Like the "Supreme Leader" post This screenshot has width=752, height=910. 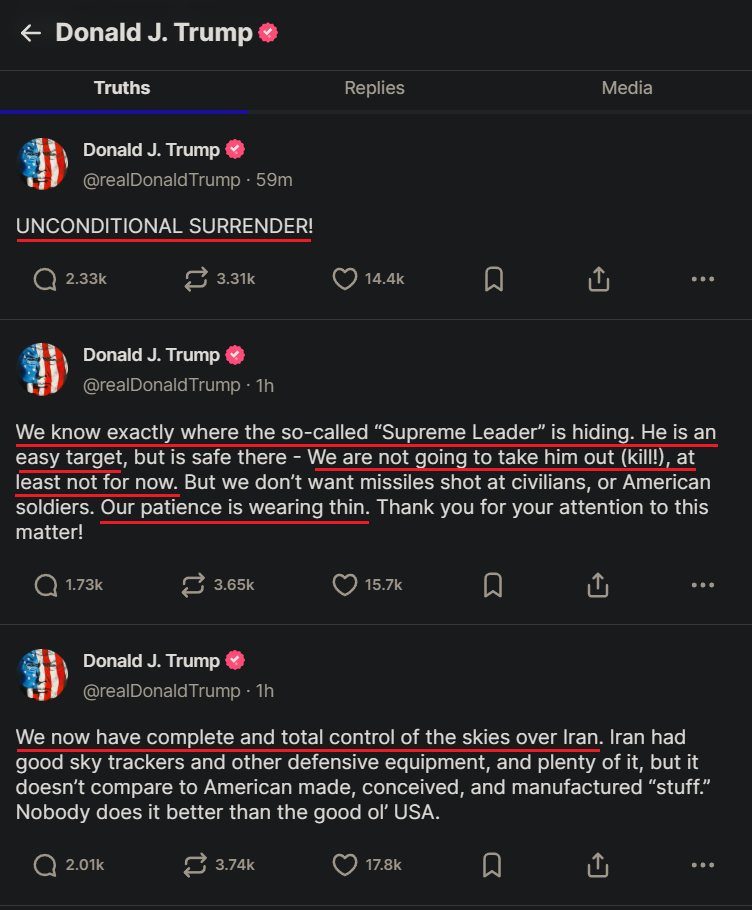[344, 584]
